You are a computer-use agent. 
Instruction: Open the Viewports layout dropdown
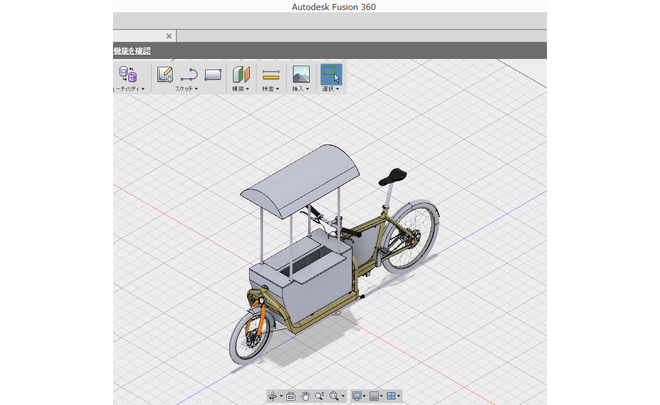tap(394, 397)
